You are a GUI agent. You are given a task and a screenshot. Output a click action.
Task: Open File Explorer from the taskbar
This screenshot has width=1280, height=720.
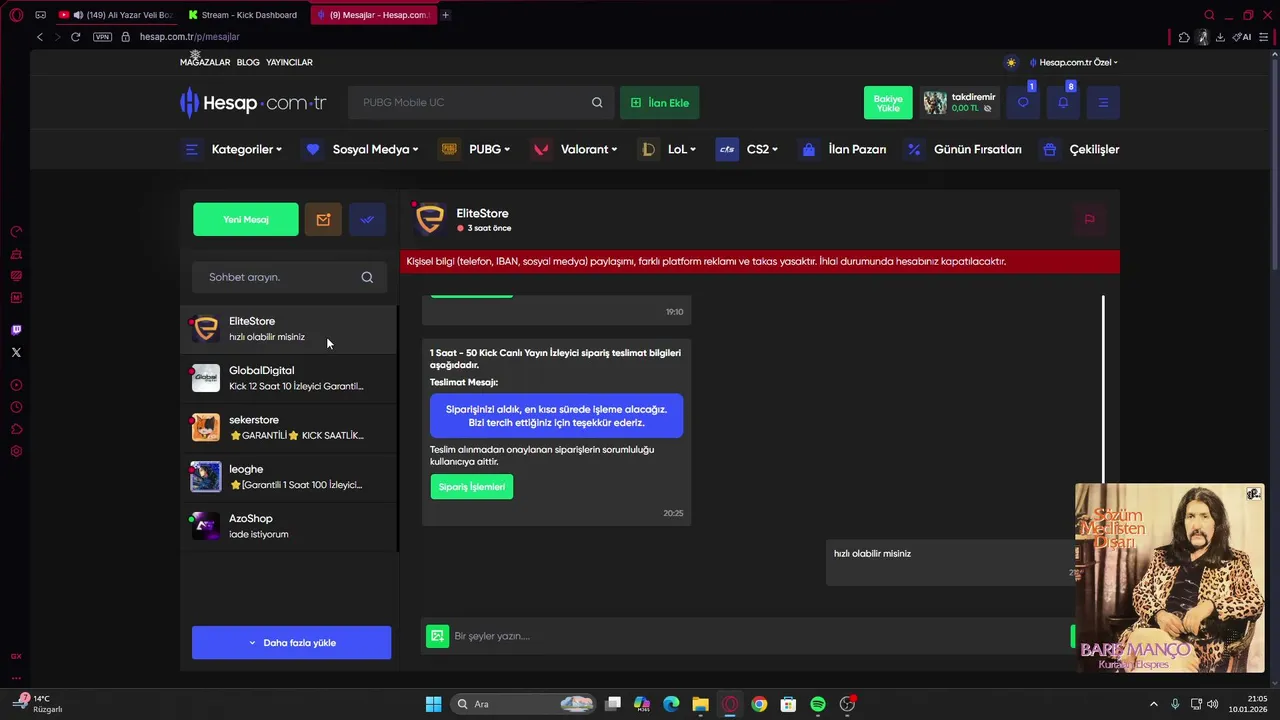700,704
